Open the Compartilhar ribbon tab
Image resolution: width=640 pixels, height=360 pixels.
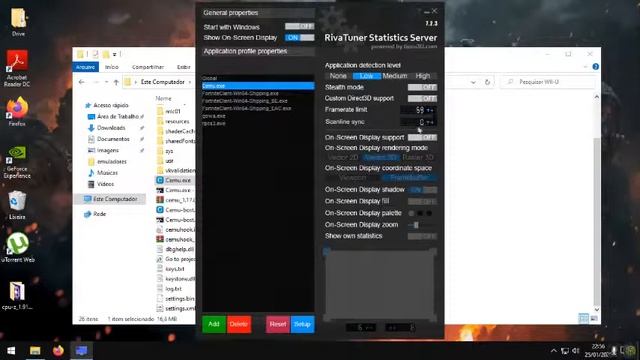coord(148,67)
